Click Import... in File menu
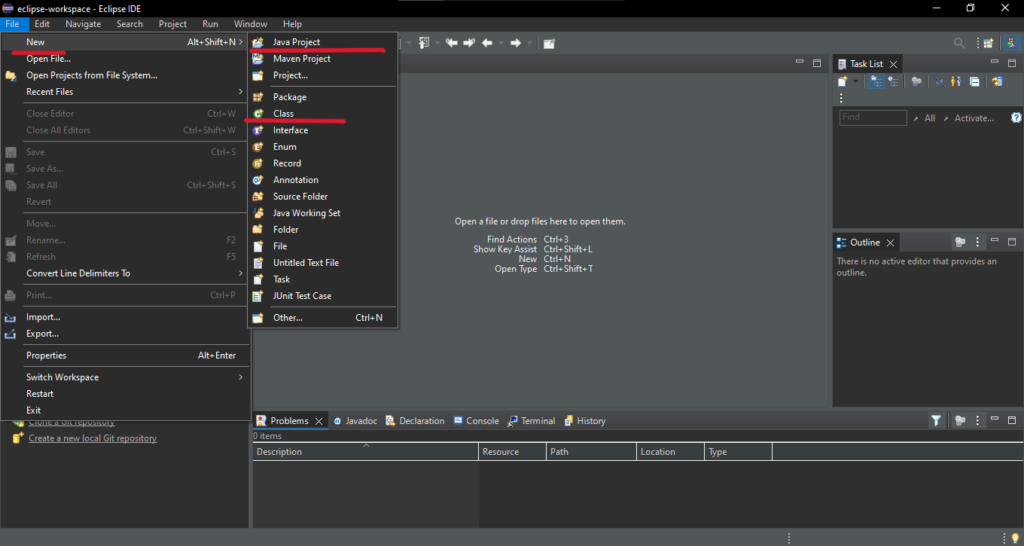Image resolution: width=1024 pixels, height=546 pixels. click(126, 317)
